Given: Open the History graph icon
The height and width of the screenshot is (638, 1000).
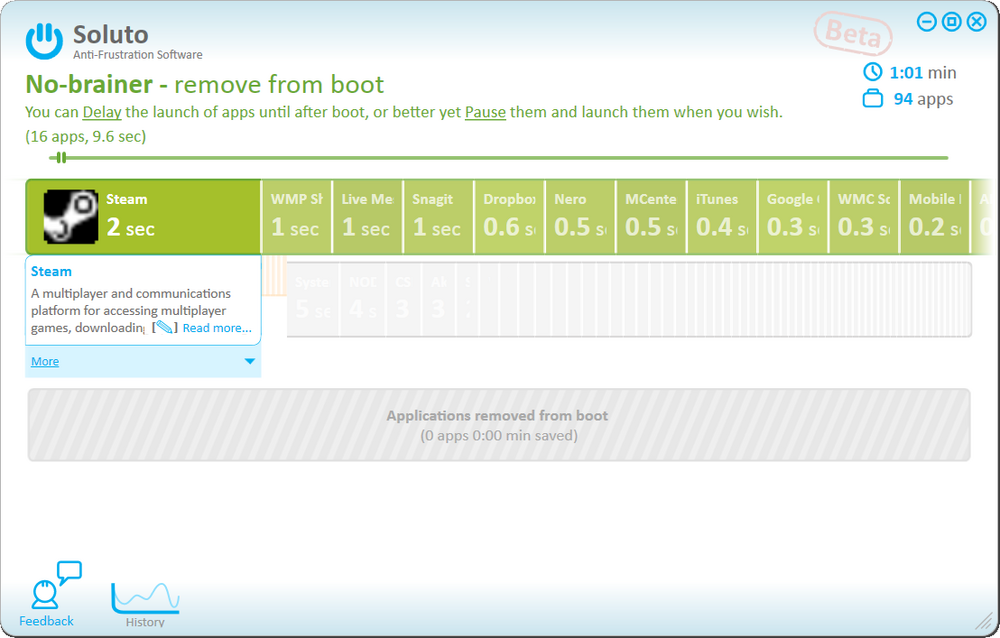Looking at the screenshot, I should [x=145, y=598].
